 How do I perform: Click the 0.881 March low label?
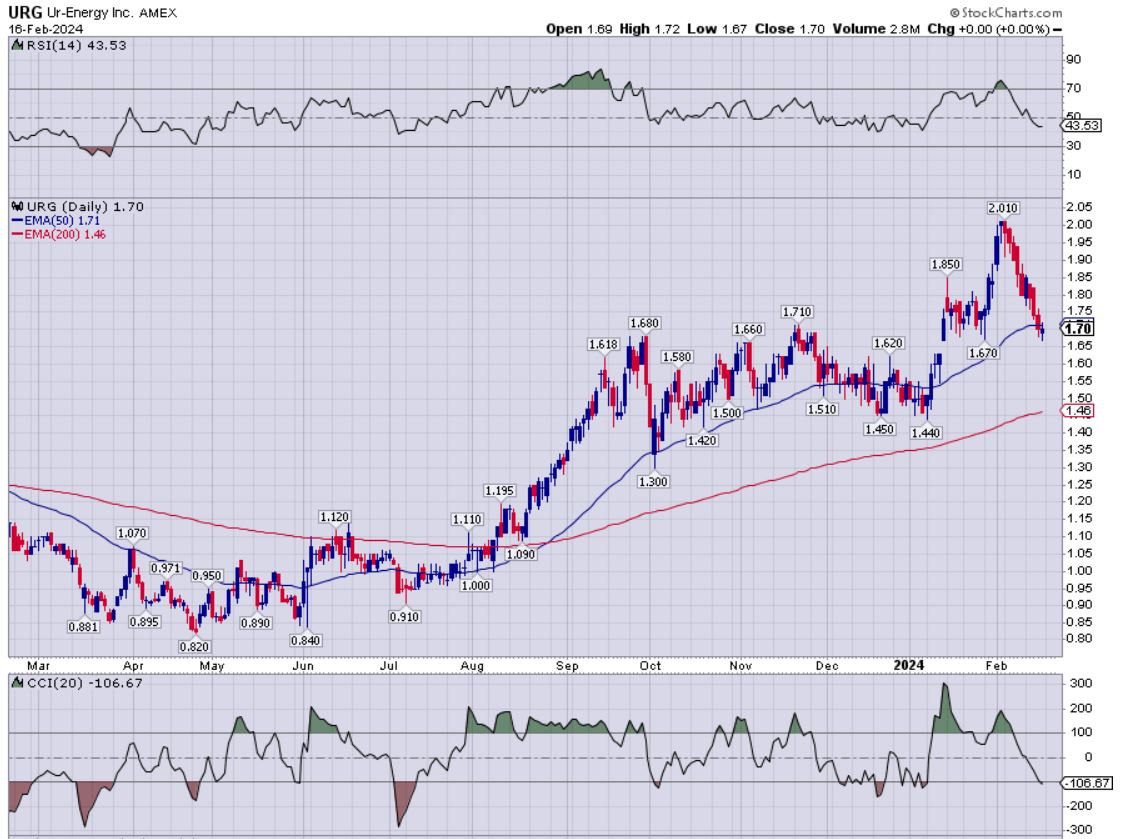[83, 627]
